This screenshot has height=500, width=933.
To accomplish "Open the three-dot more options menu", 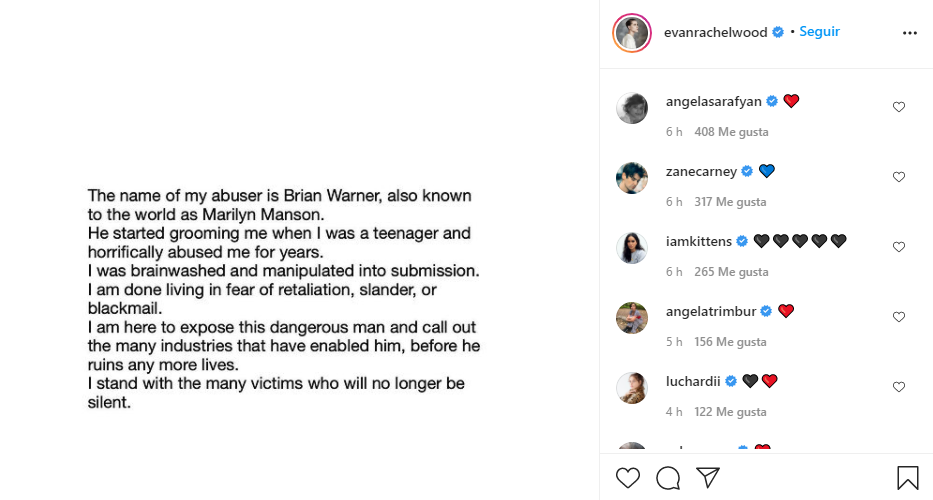I will (x=909, y=32).
